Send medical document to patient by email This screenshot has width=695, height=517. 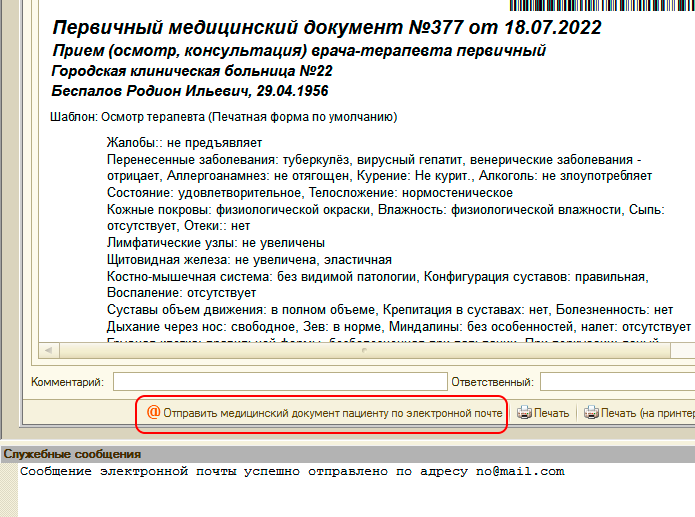[x=332, y=413]
